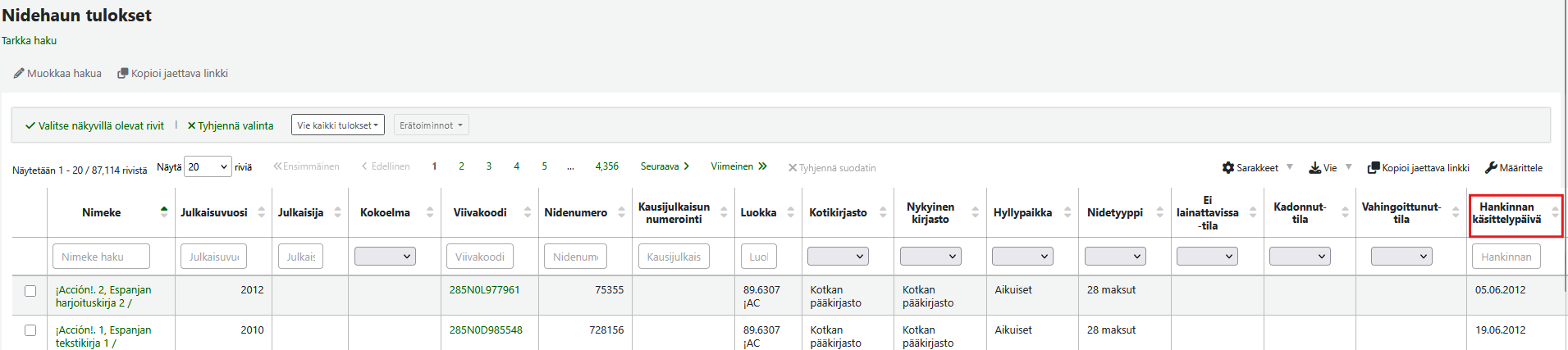Screen dimensions: 1568x350
Task: Open the Kotikirjasto filter dropdown
Action: coord(838,257)
